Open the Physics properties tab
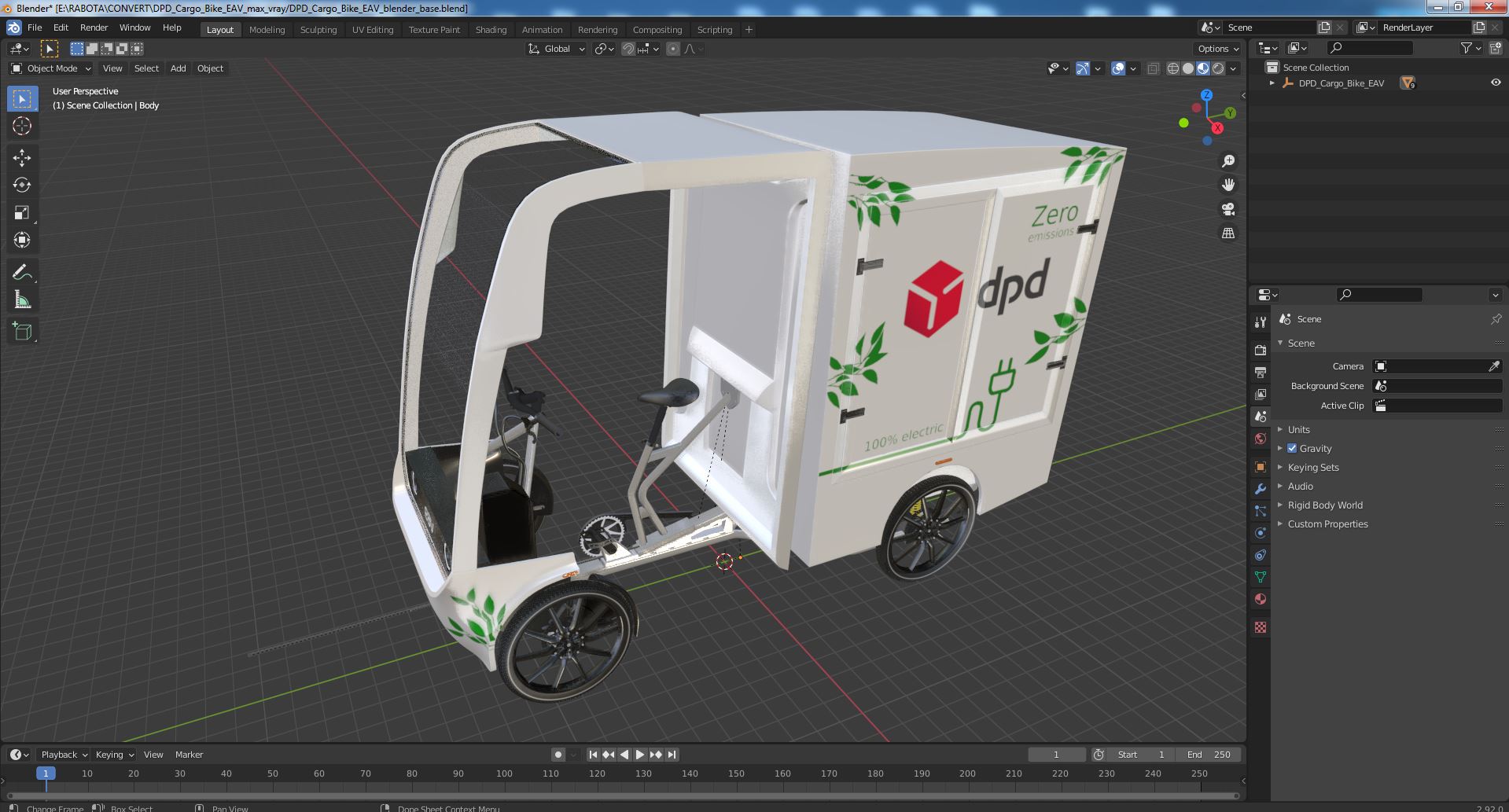 (1261, 533)
